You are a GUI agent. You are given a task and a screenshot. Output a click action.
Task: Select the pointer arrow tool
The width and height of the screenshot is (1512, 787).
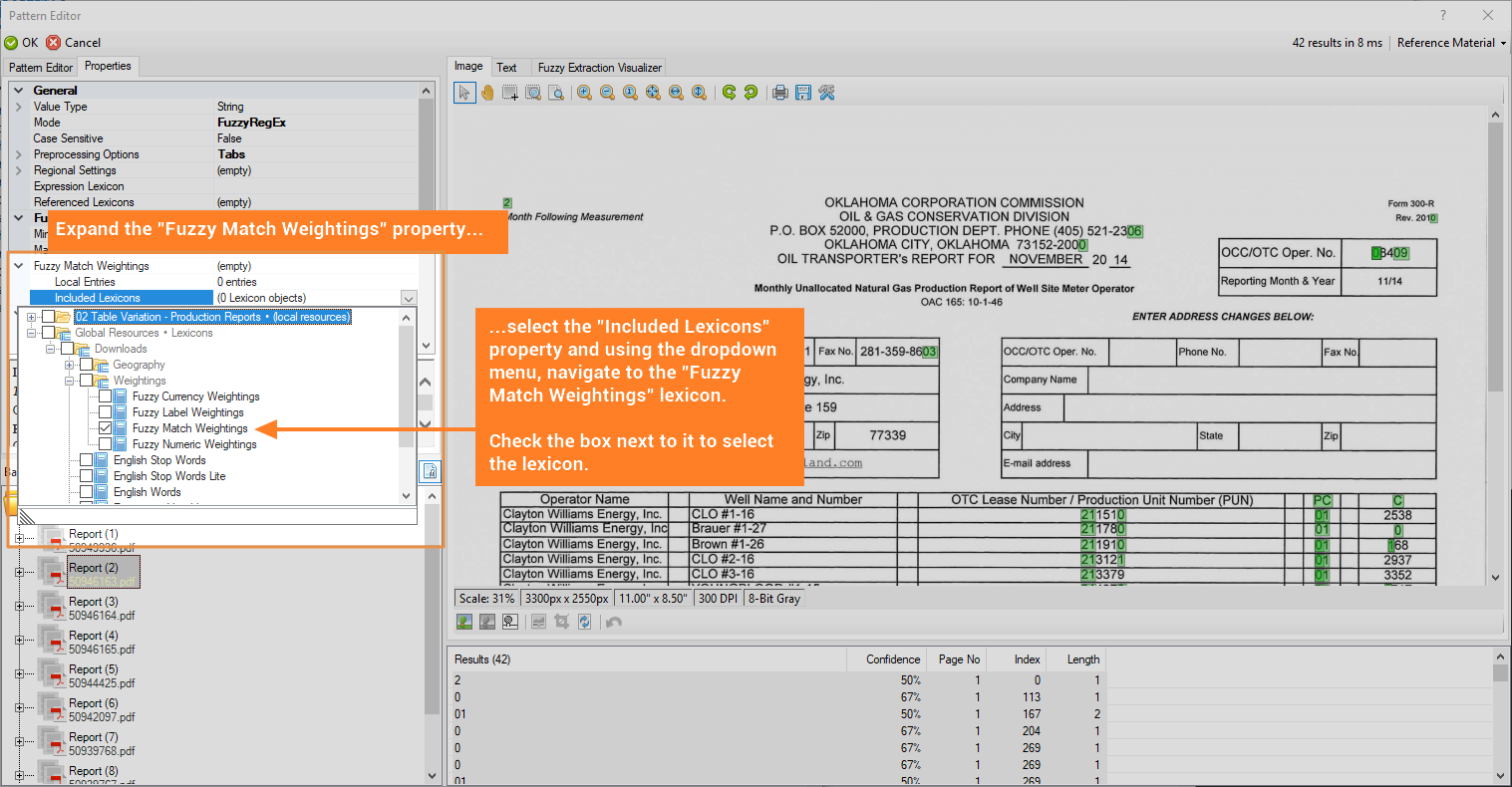click(464, 93)
